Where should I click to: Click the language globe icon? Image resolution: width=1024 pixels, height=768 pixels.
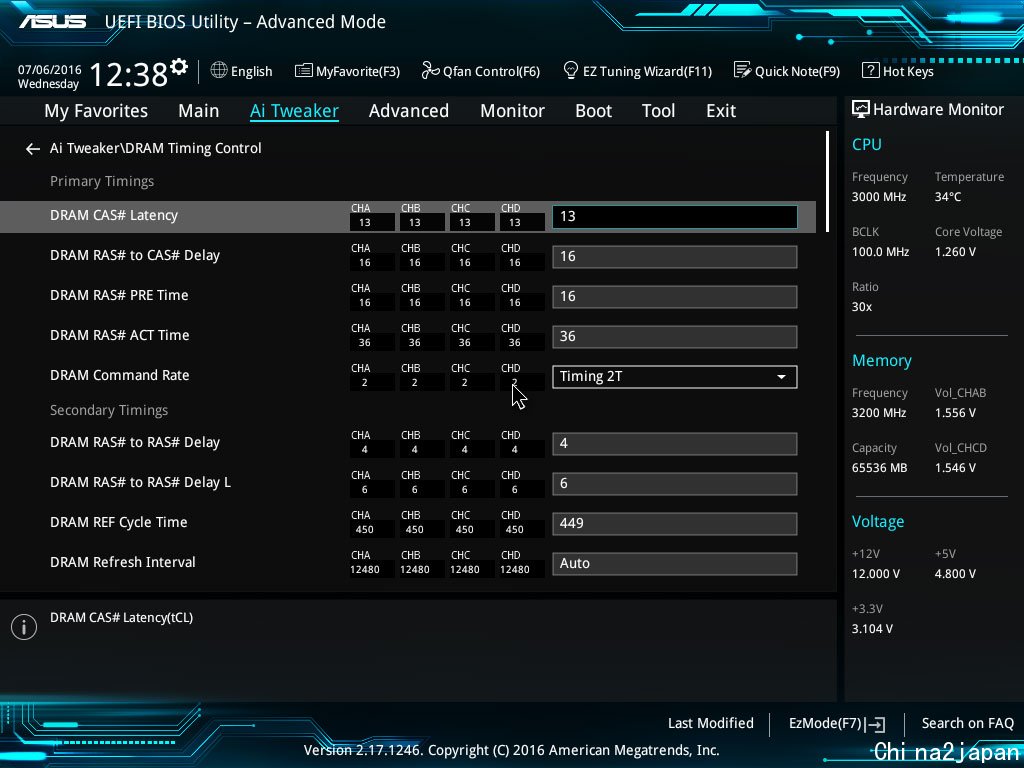click(219, 71)
